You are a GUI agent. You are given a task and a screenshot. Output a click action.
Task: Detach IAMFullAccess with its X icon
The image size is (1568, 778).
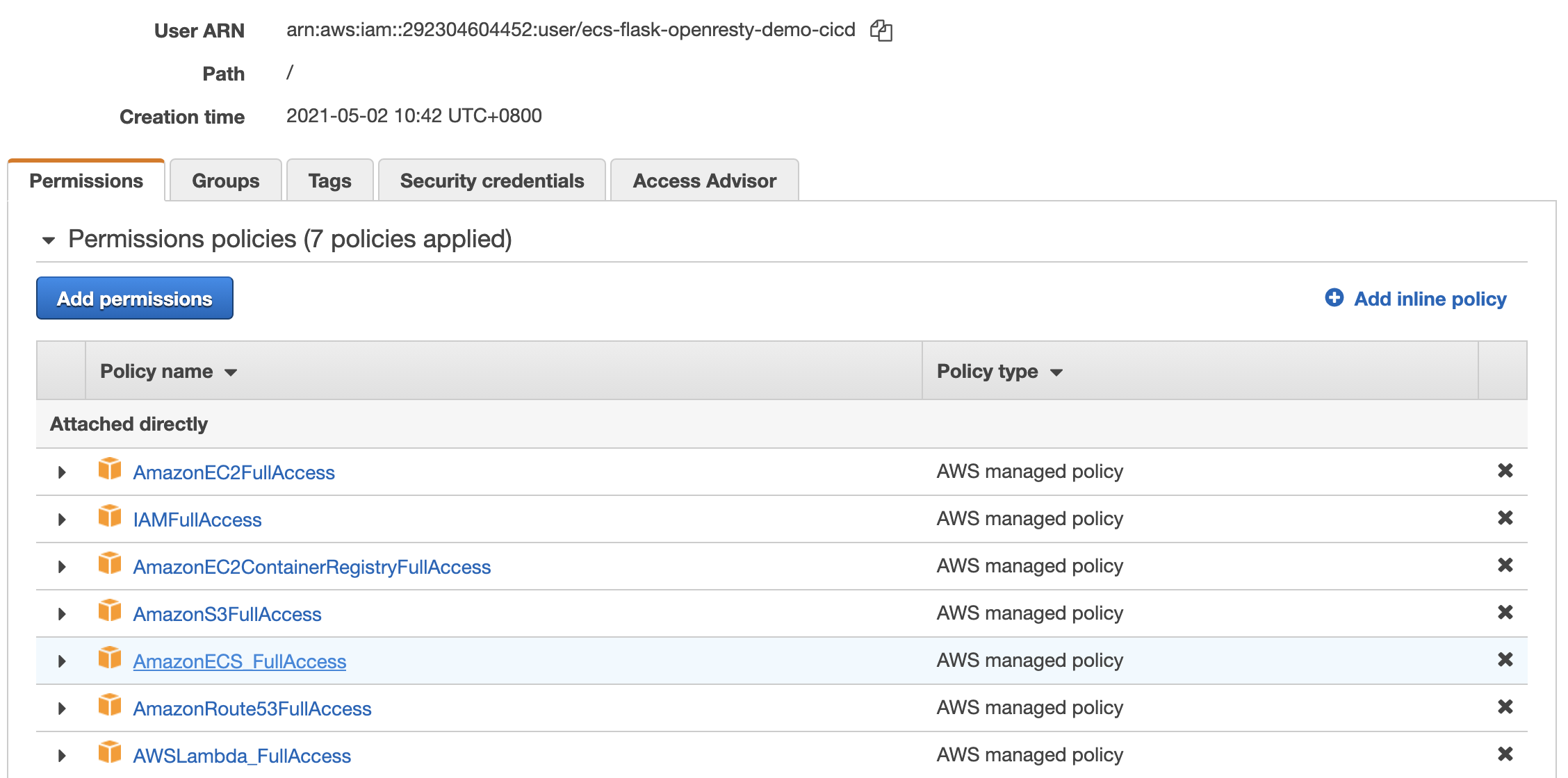[x=1505, y=518]
